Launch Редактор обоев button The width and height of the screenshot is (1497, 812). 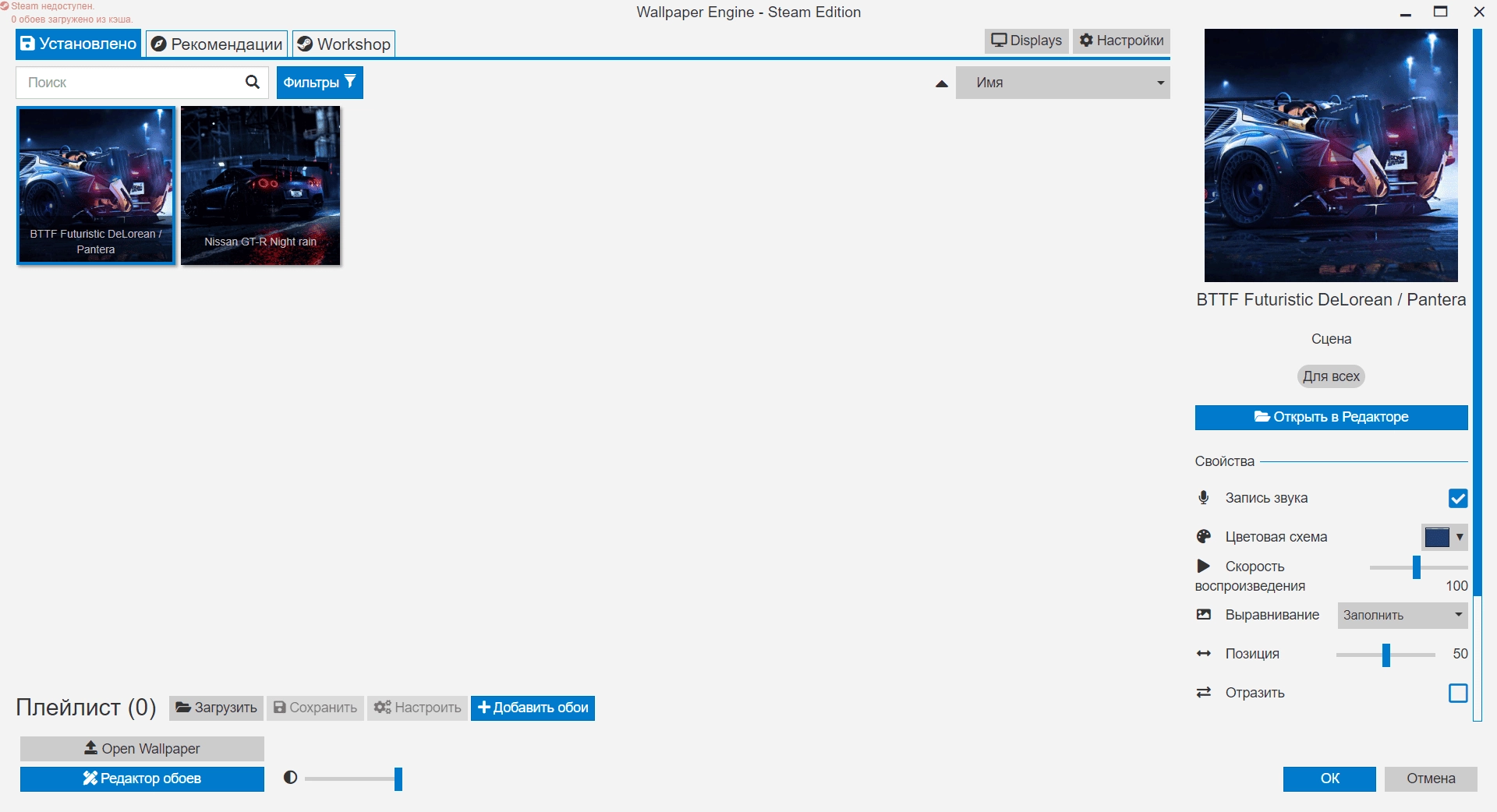142,778
